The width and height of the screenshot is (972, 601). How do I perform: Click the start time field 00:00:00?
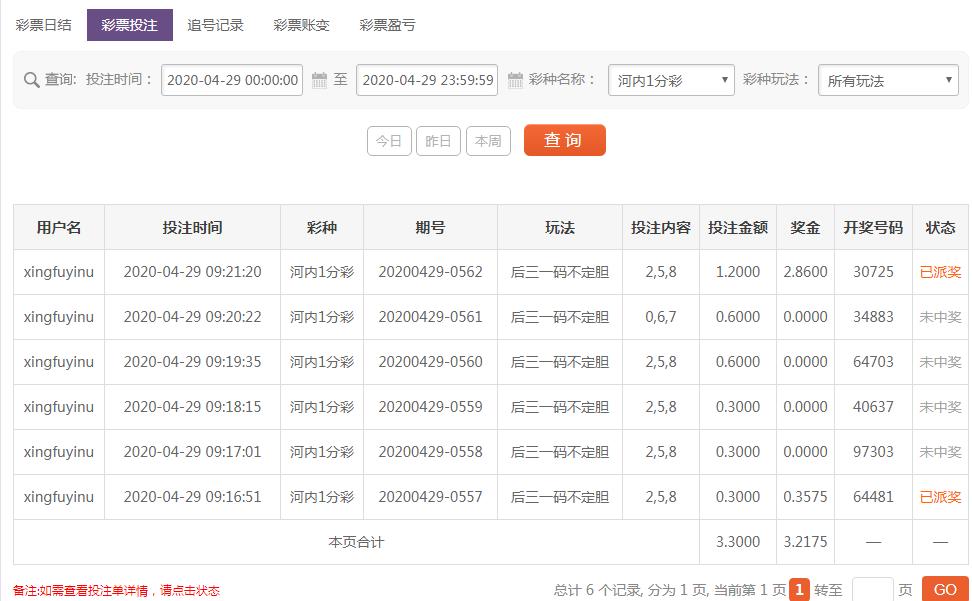[x=232, y=80]
